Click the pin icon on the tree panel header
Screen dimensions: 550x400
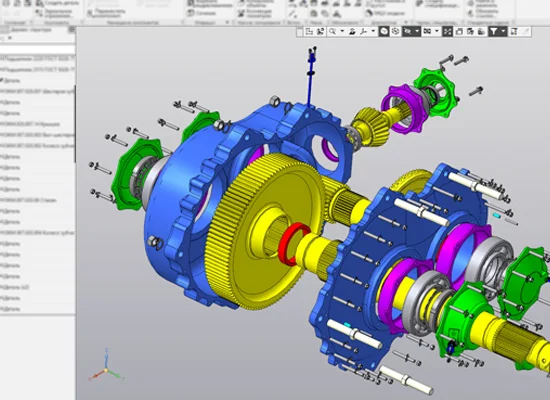71,30
